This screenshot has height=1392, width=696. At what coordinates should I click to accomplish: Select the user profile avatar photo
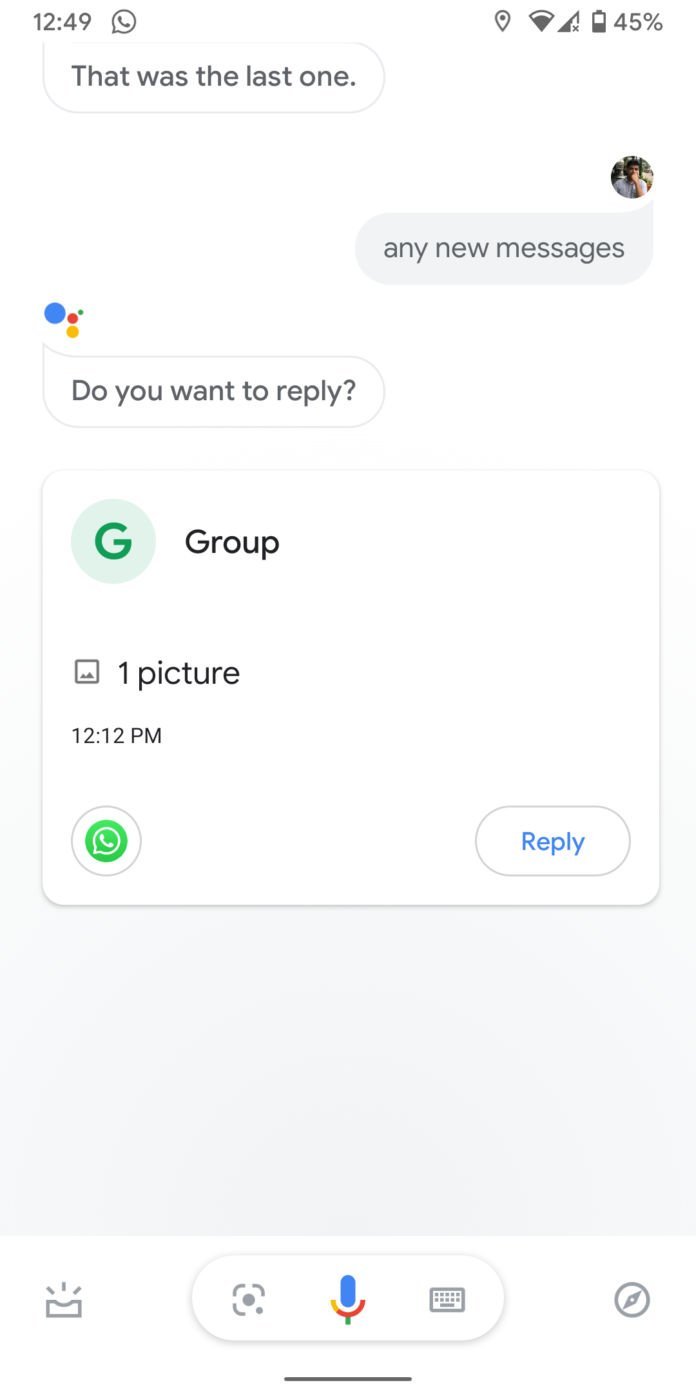click(632, 177)
